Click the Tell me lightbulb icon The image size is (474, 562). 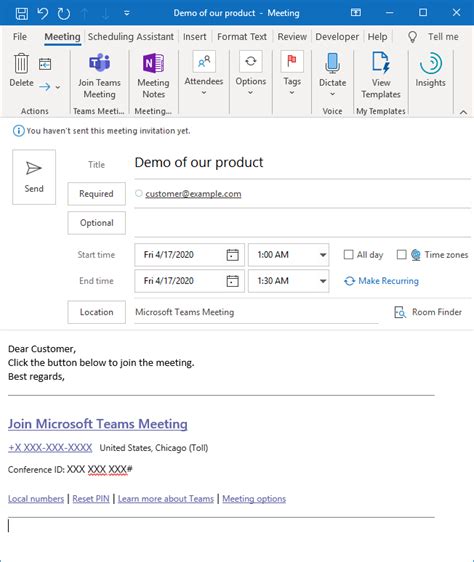click(413, 37)
